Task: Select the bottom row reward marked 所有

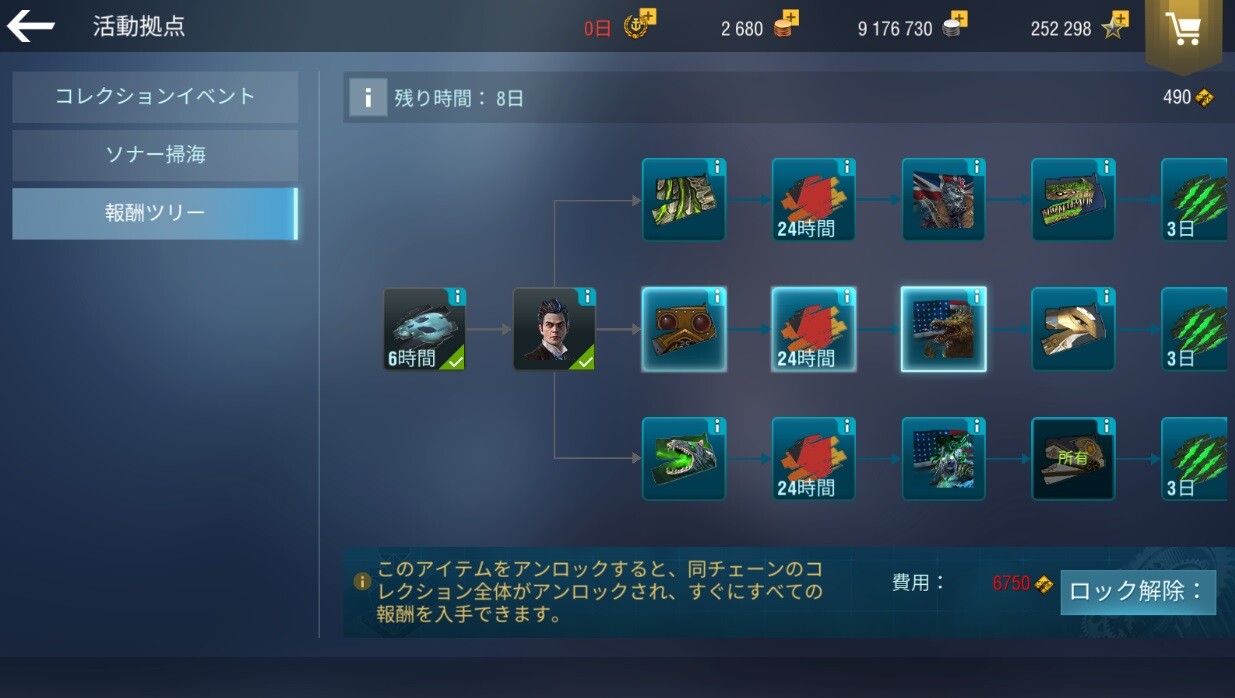Action: click(x=1073, y=459)
